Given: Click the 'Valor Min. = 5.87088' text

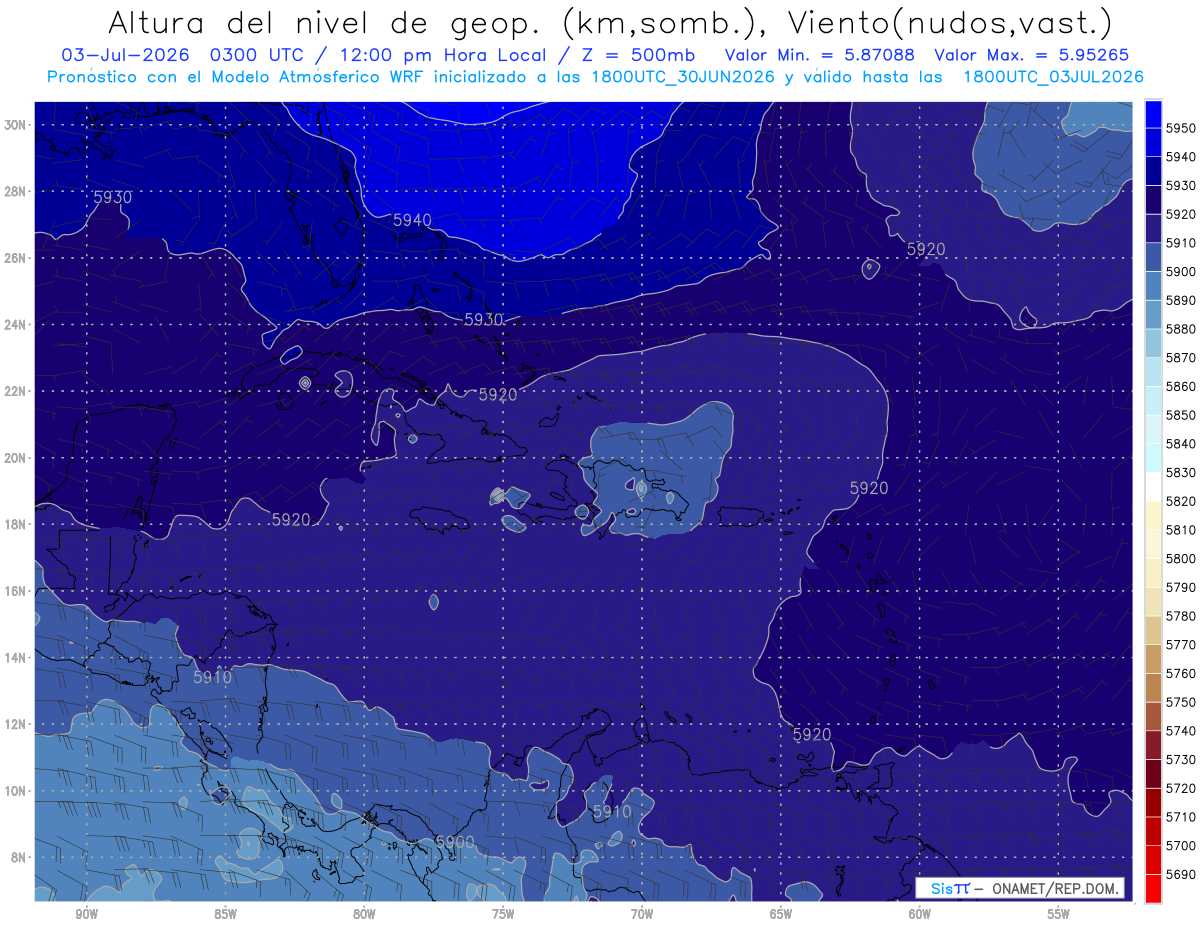Looking at the screenshot, I should point(820,55).
